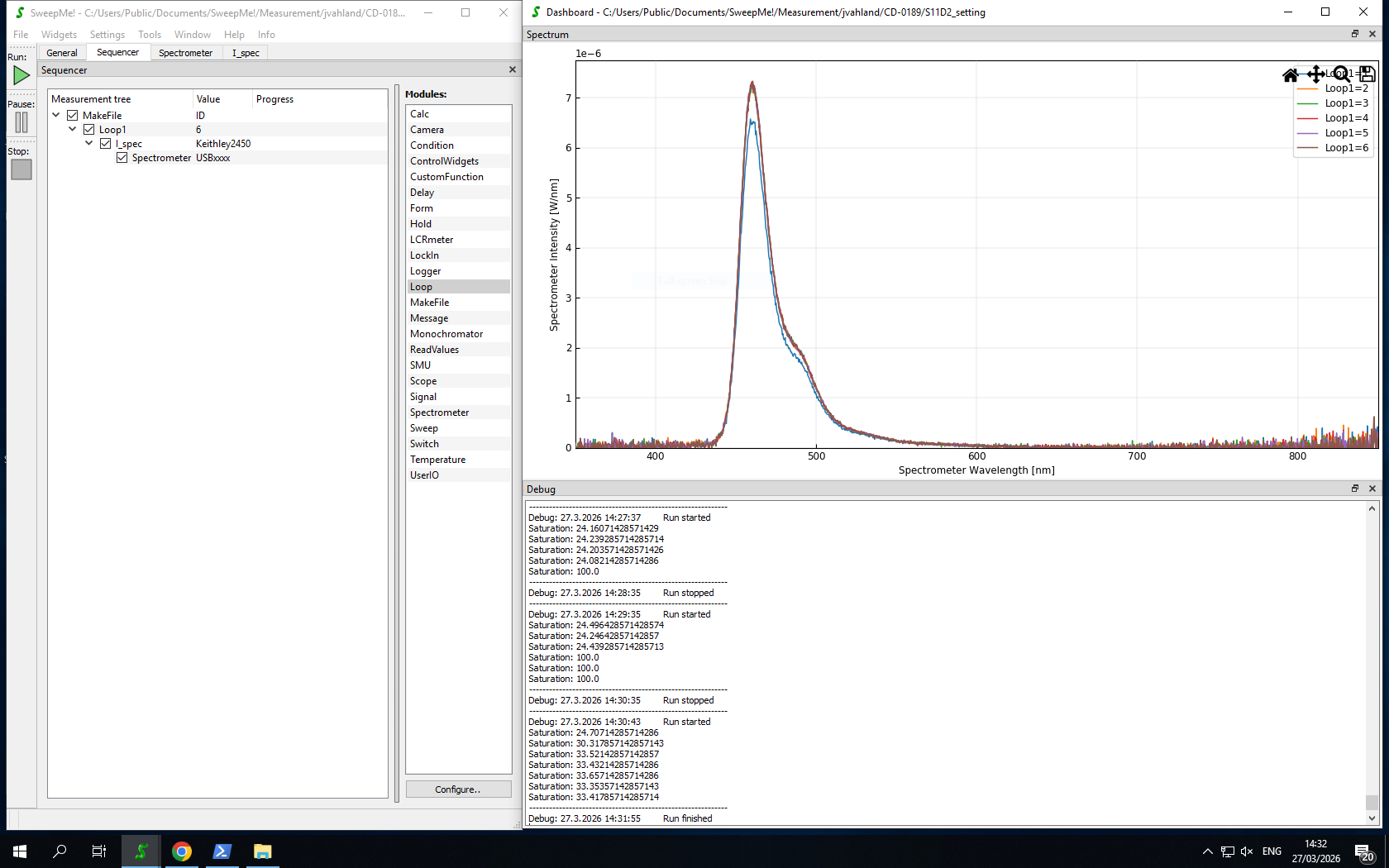Save the spectrum figure with floppy icon
Image resolution: width=1389 pixels, height=868 pixels.
[1367, 74]
